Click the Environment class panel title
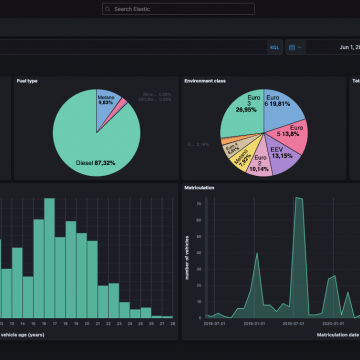The image size is (360, 360). tap(205, 81)
